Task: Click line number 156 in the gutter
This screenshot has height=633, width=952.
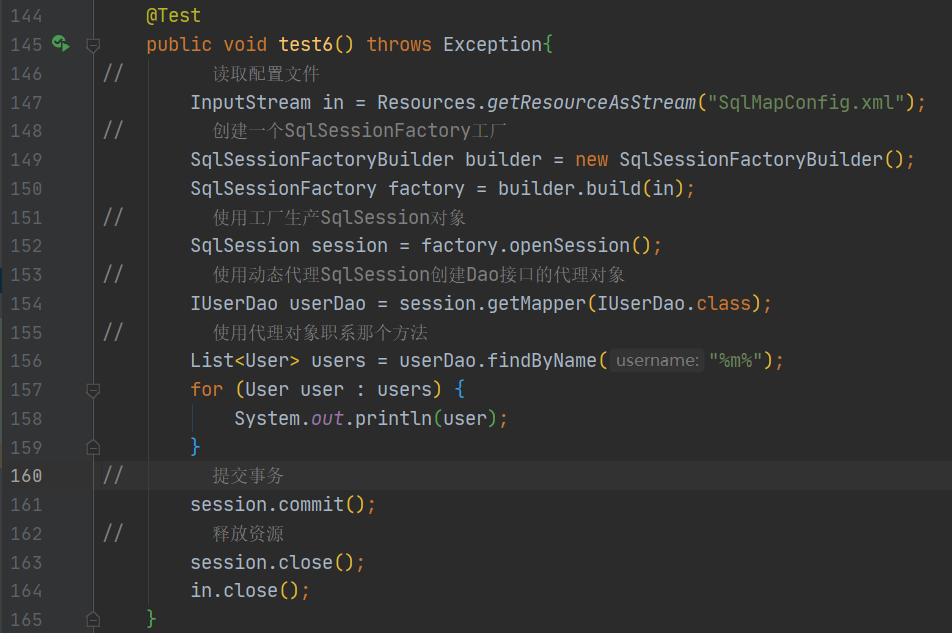Action: (26, 361)
